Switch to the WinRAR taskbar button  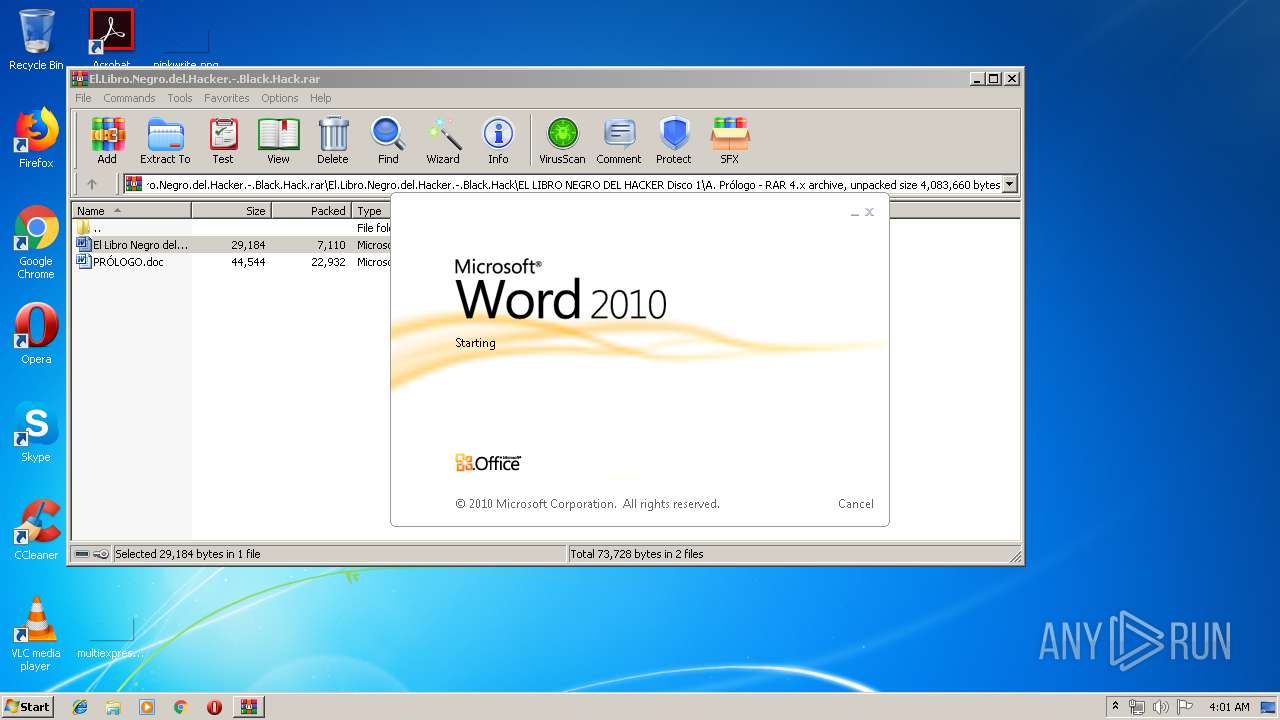[248, 707]
